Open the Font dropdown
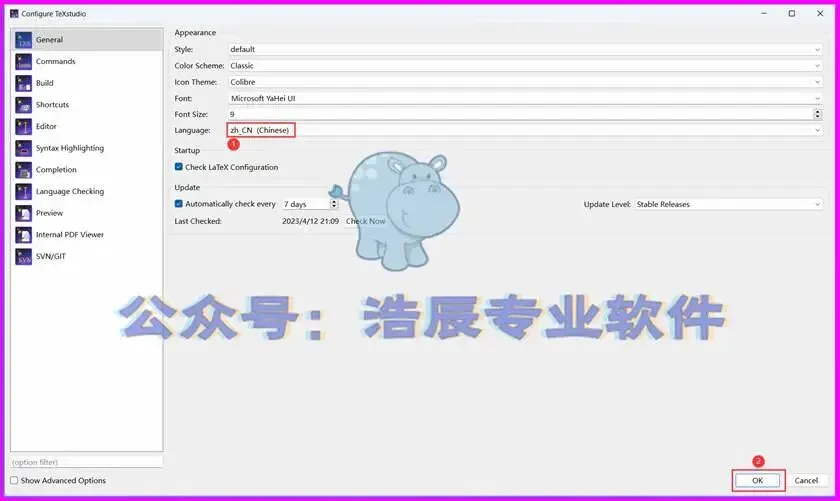Screen dimensions: 840x501 pos(525,99)
